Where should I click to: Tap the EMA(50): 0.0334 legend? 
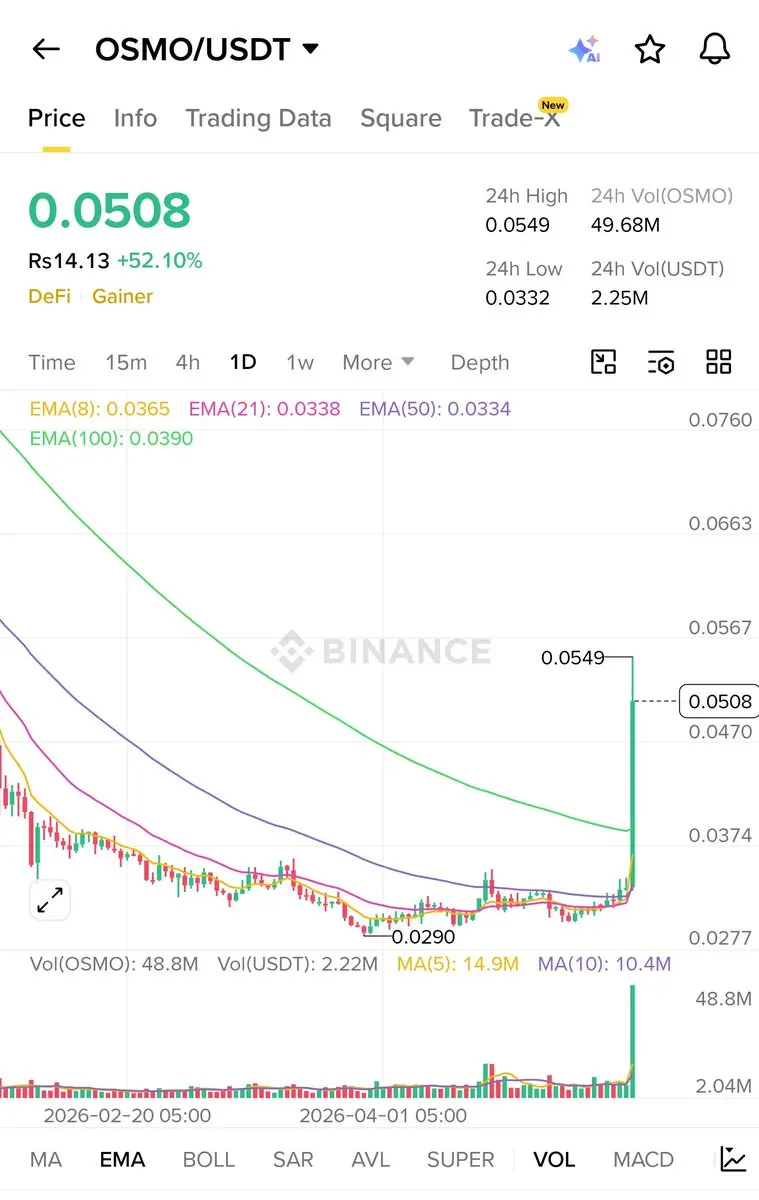[x=435, y=408]
